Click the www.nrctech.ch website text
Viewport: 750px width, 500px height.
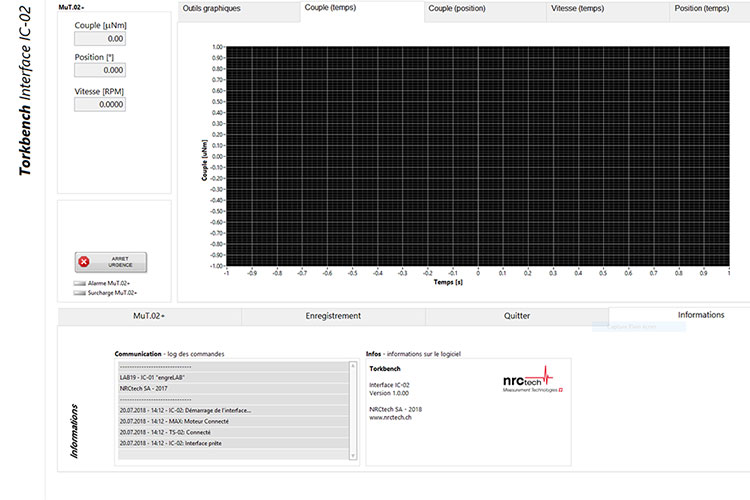pyautogui.click(x=390, y=418)
